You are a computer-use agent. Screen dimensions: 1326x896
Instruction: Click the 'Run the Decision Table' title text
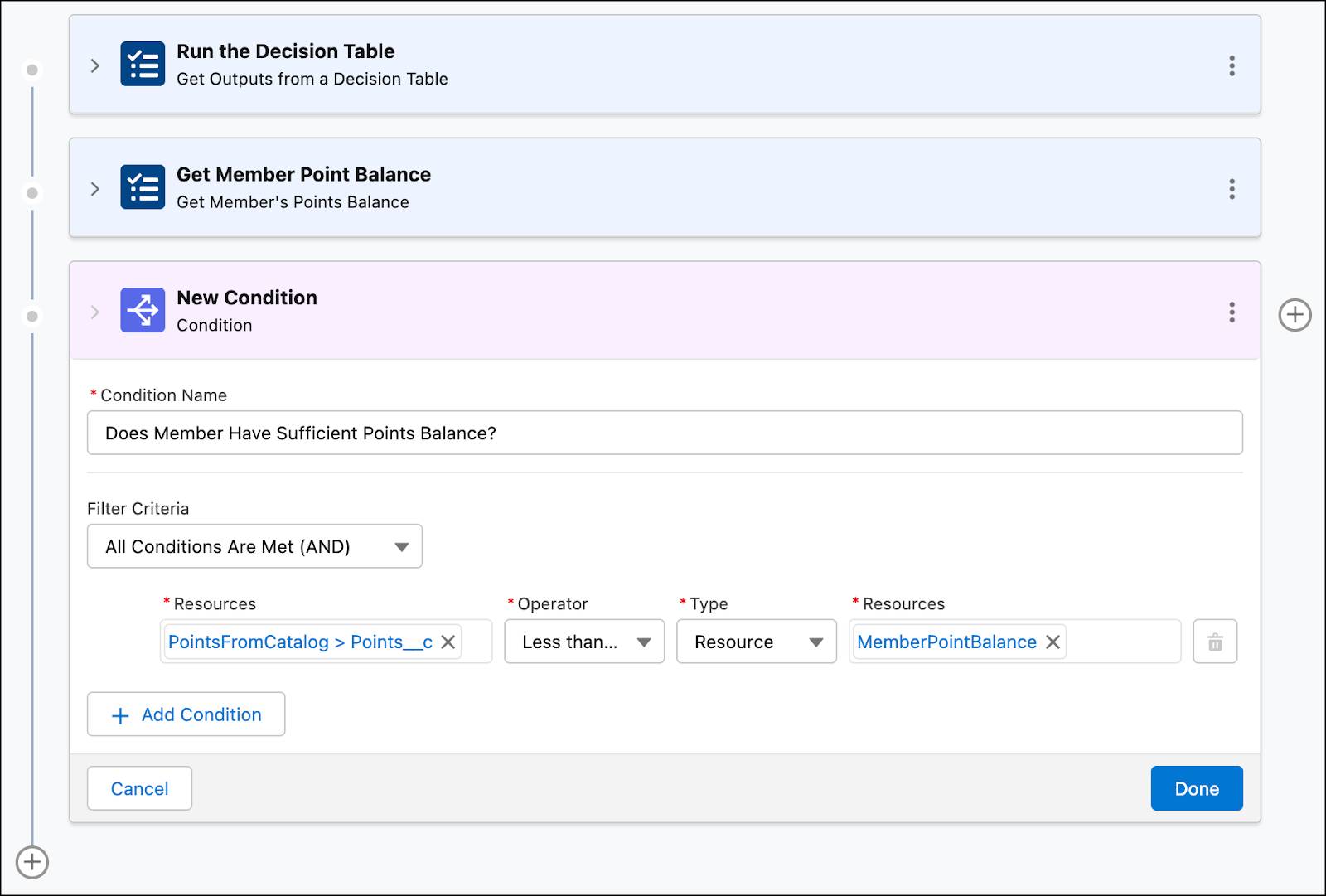click(285, 51)
